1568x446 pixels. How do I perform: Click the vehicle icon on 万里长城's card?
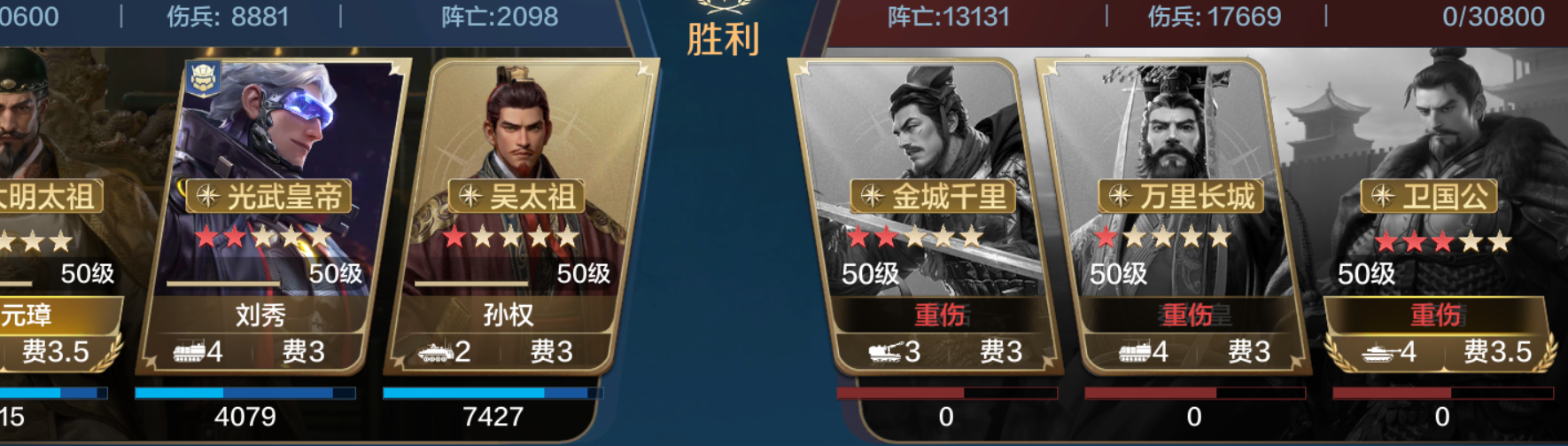click(1135, 352)
